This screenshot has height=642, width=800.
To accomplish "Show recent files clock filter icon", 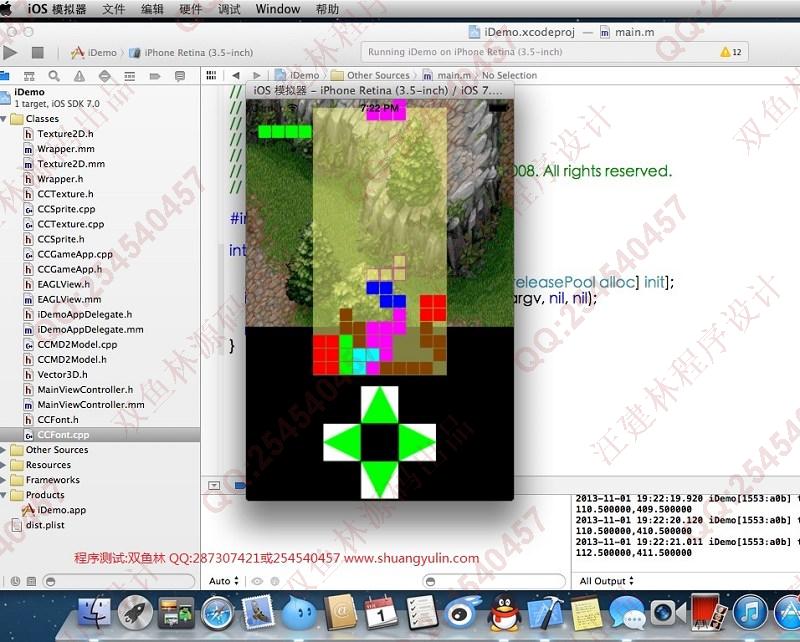I will [x=15, y=581].
